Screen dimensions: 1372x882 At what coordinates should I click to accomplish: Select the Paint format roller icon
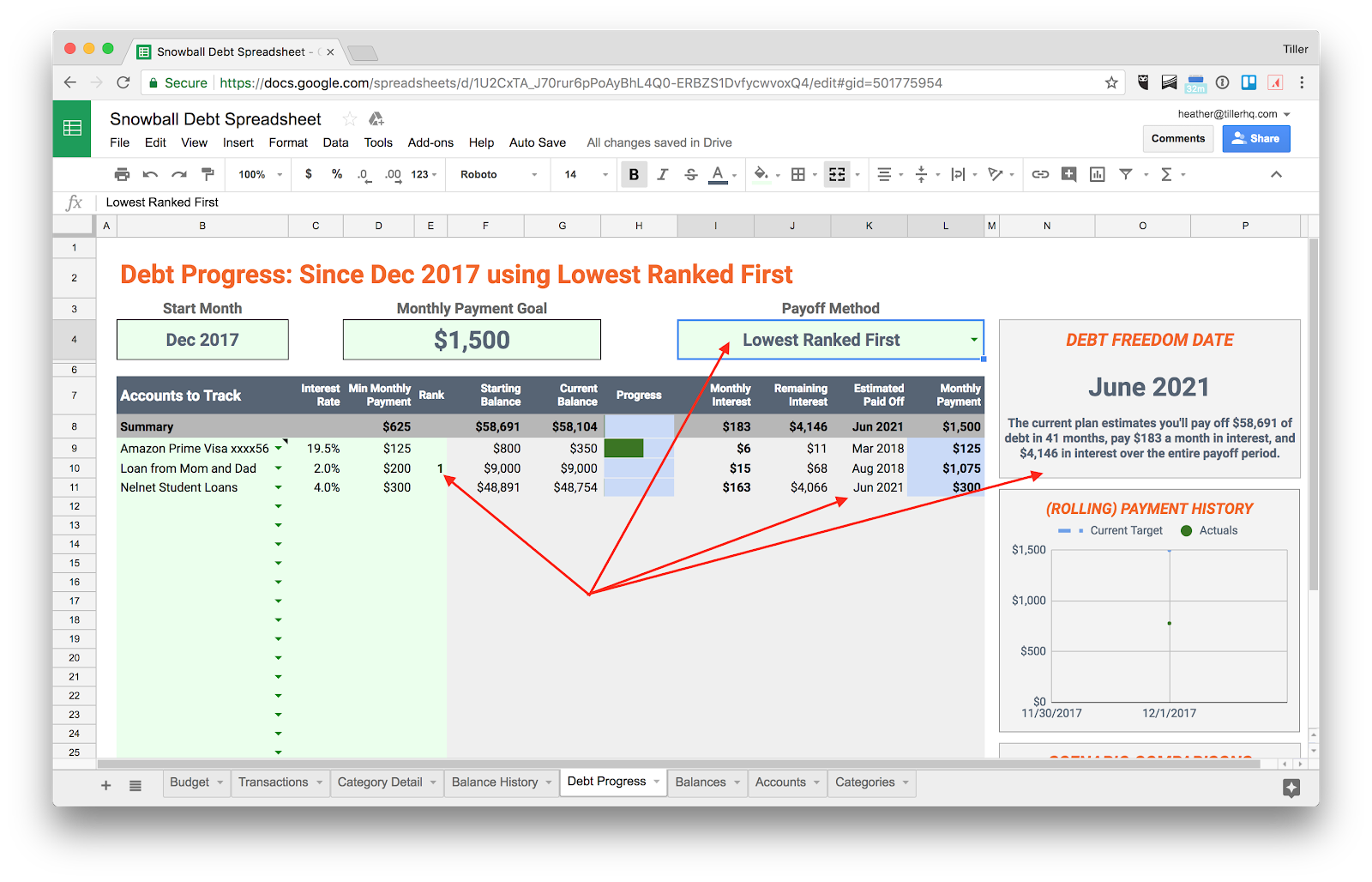208,174
